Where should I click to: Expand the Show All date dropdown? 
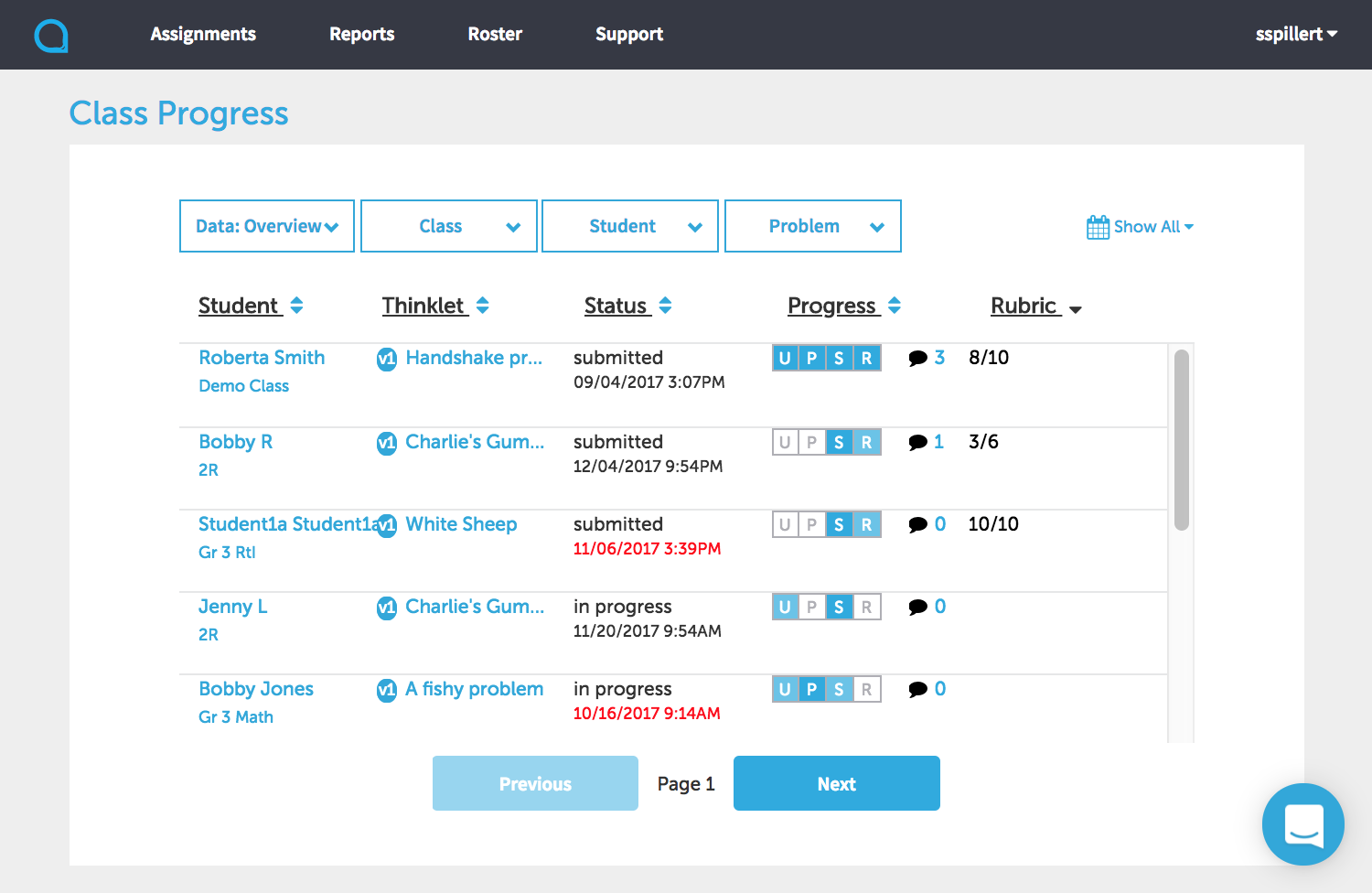1153,227
